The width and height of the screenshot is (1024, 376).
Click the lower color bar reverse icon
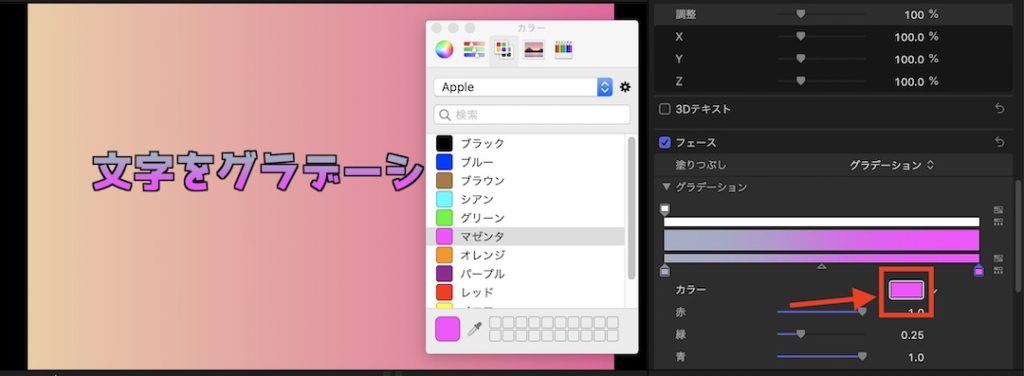pos(998,258)
